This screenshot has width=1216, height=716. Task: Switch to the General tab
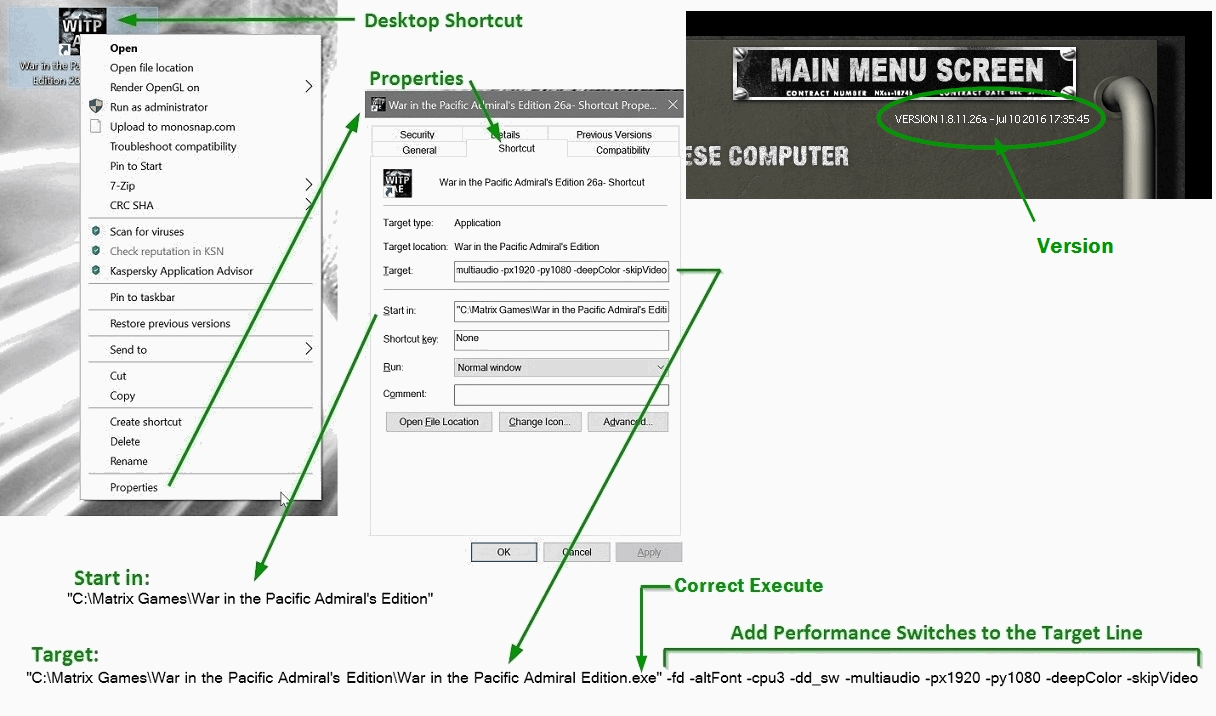[x=419, y=150]
